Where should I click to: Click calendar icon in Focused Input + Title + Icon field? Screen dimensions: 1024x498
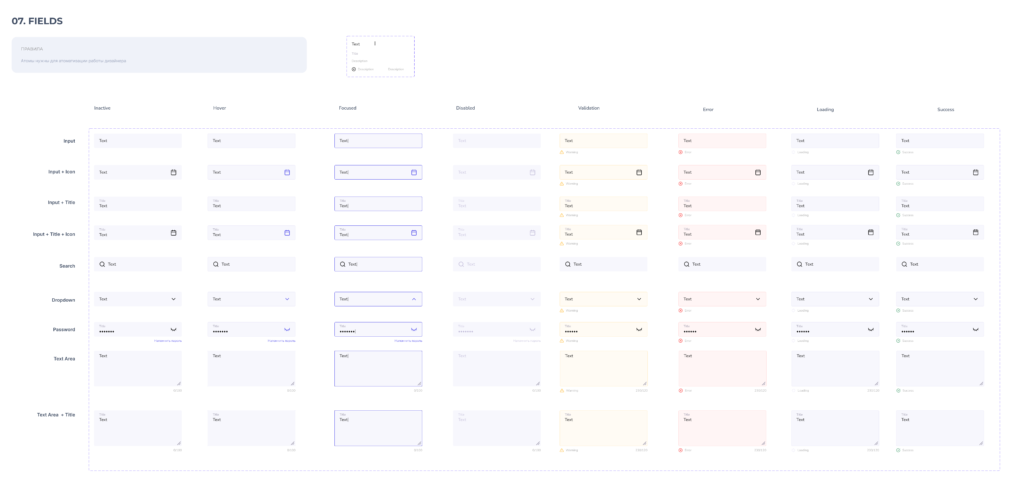414,233
